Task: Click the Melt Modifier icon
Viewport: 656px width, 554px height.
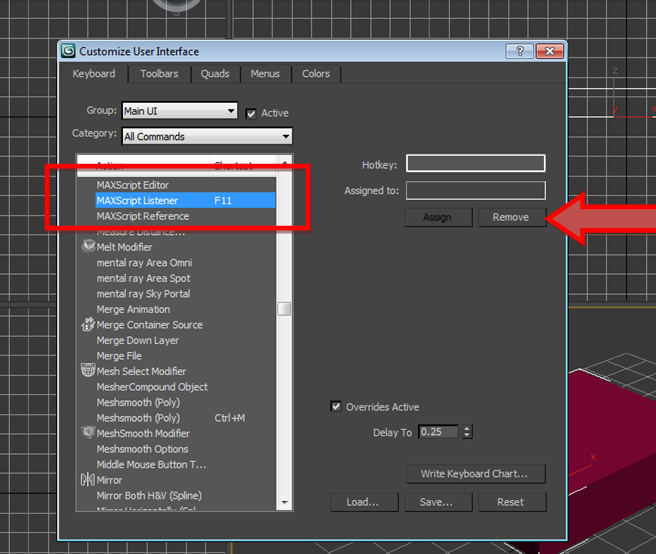Action: (88, 246)
